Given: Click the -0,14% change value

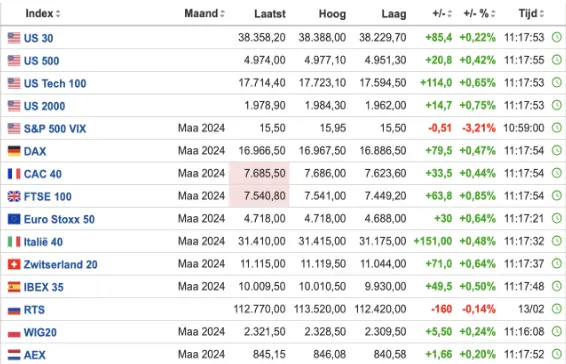Looking at the screenshot, I should [479, 309].
